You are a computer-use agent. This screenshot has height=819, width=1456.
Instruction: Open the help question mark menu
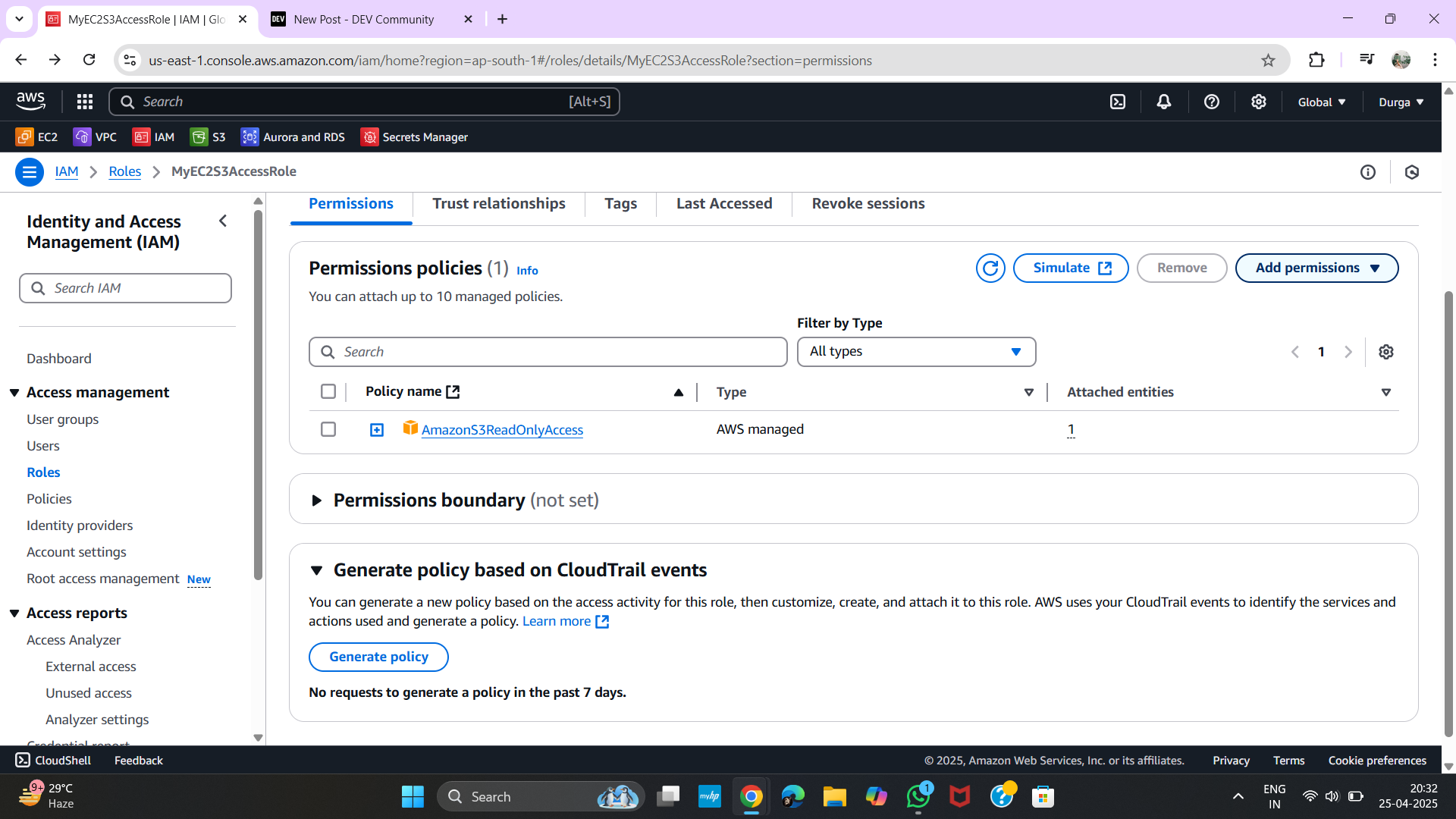(x=1212, y=102)
